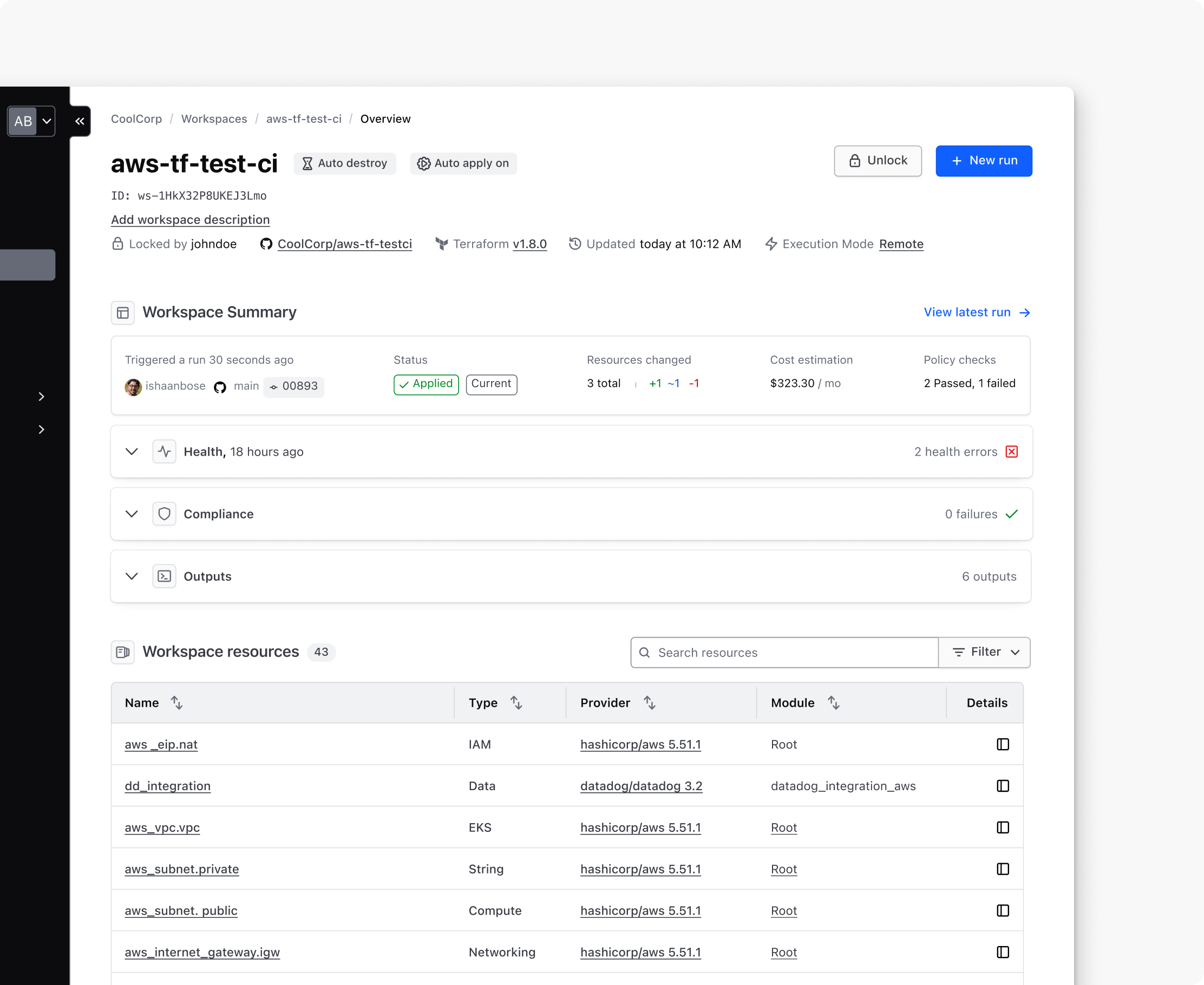This screenshot has height=985, width=1204.
Task: Select Workspaces in the breadcrumb
Action: (214, 119)
